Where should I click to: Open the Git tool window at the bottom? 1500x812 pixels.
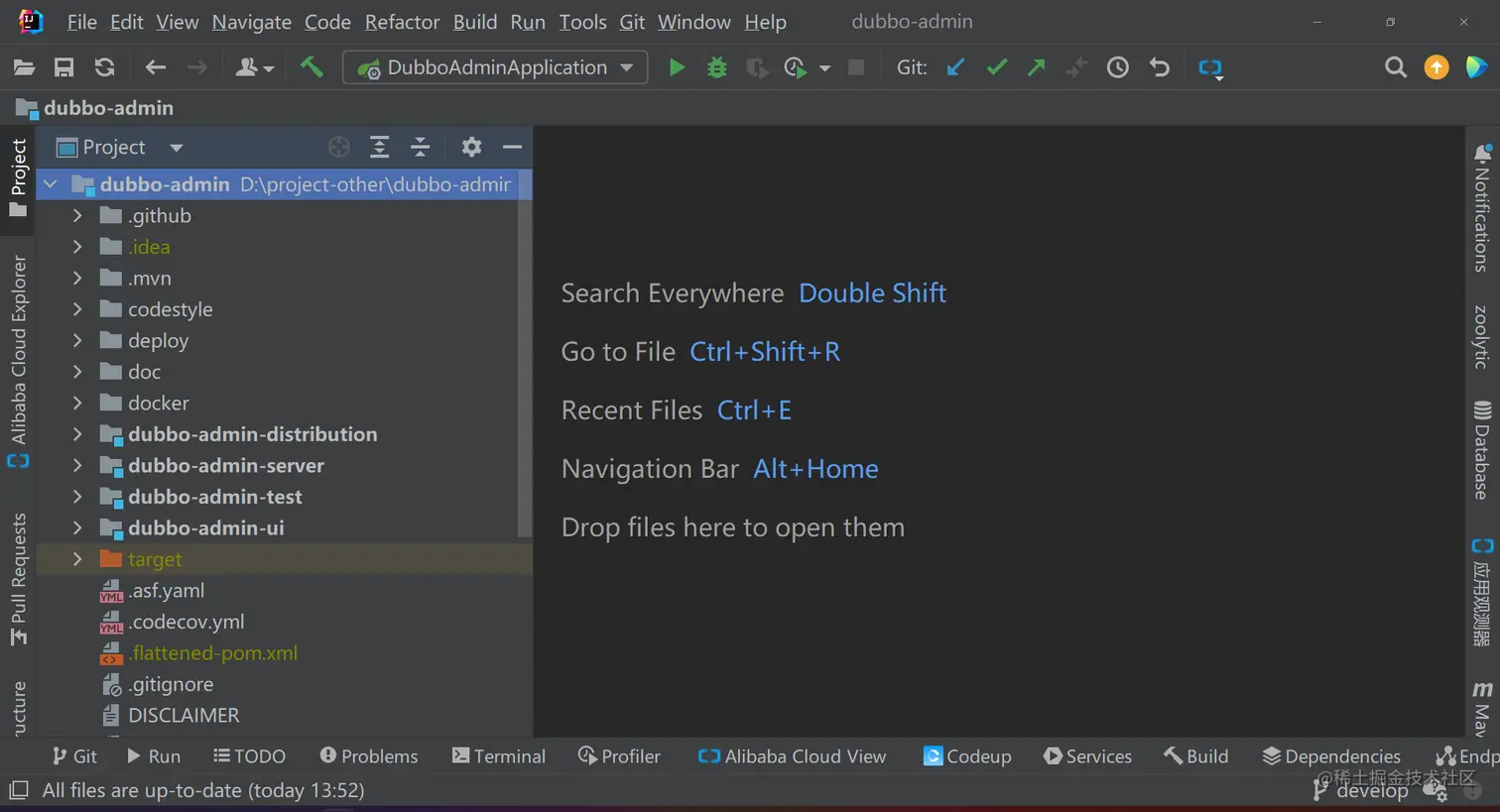pyautogui.click(x=74, y=756)
